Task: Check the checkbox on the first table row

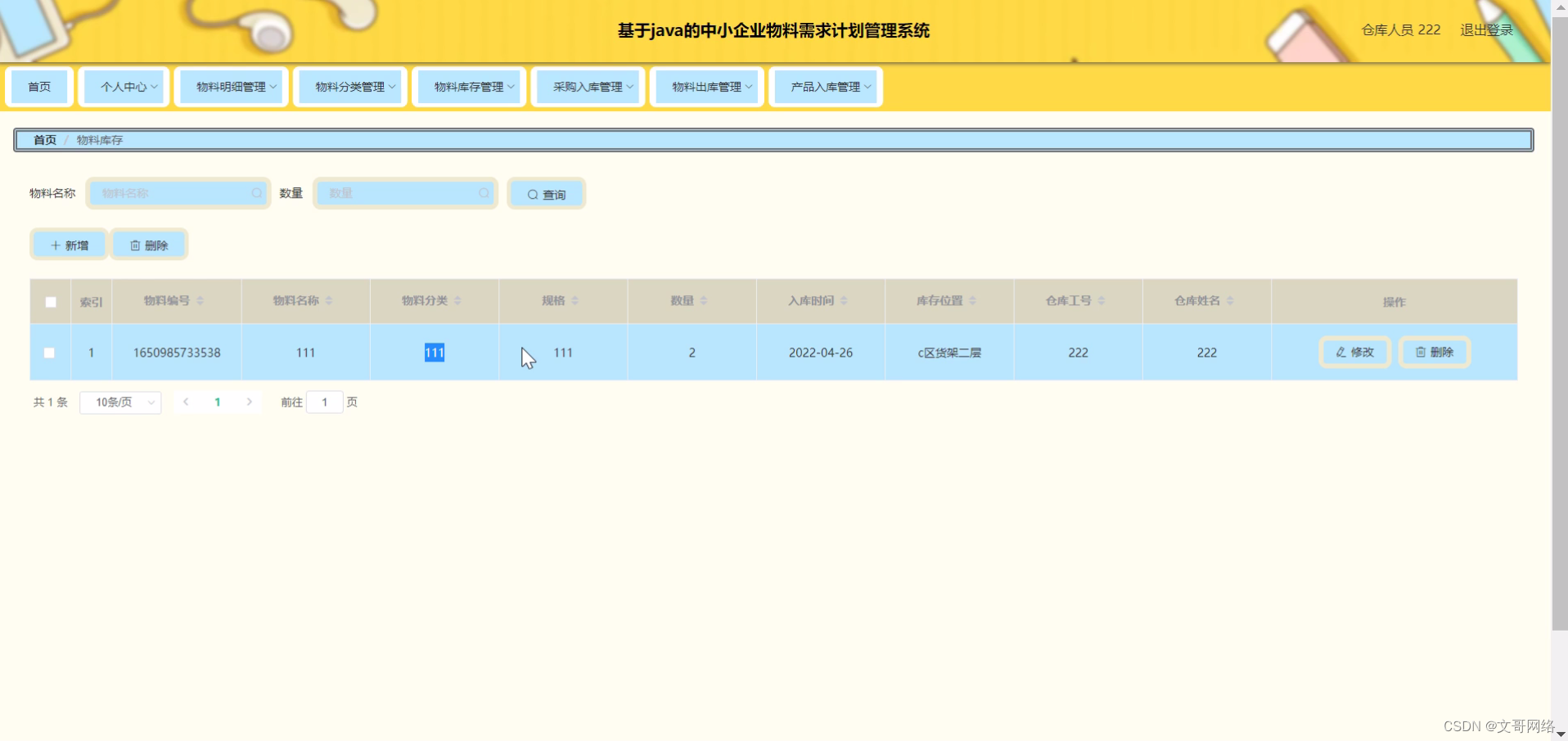Action: [50, 353]
